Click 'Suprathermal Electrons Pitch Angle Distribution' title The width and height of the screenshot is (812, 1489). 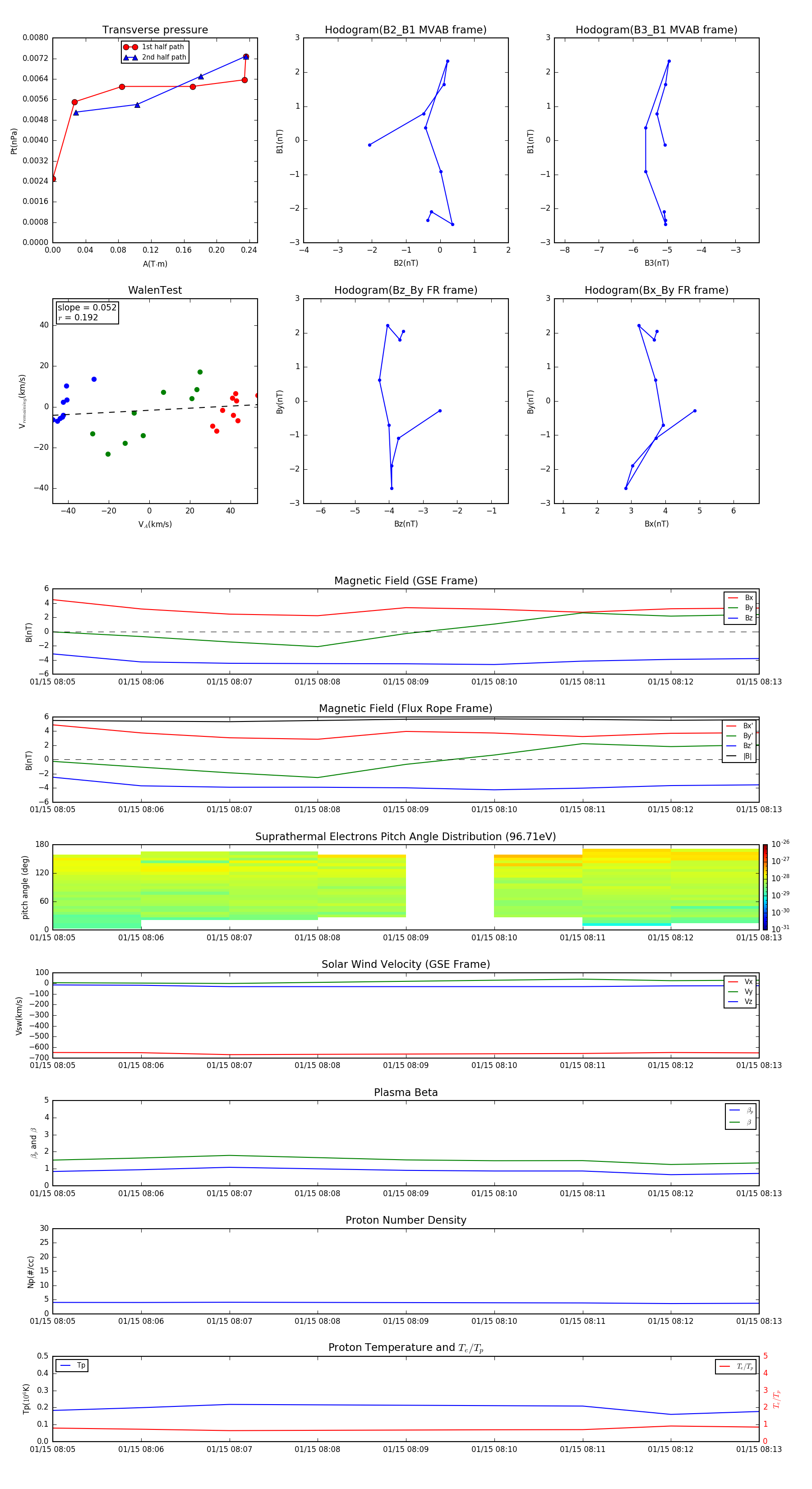coord(406,837)
